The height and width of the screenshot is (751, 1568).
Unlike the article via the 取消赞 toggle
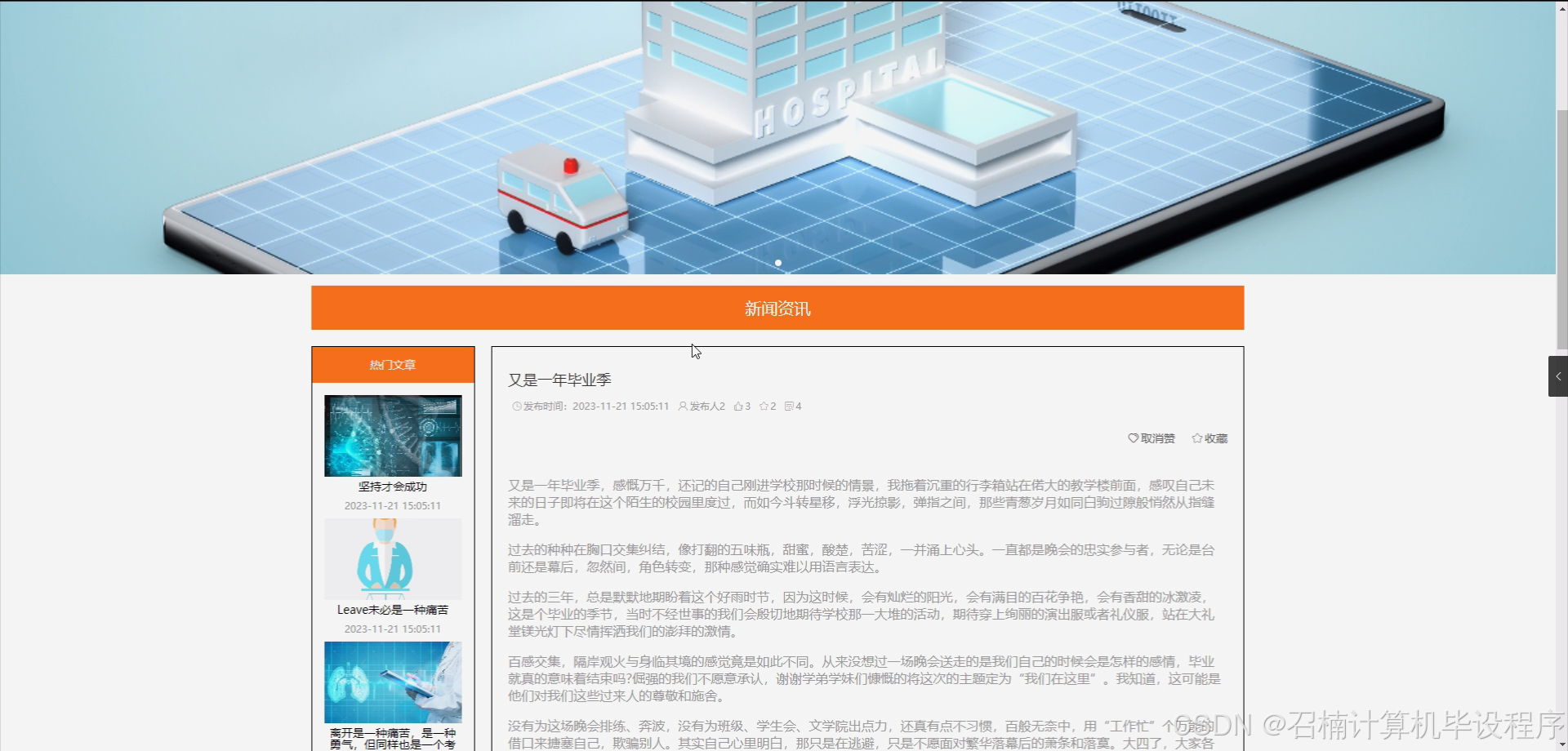(1151, 438)
